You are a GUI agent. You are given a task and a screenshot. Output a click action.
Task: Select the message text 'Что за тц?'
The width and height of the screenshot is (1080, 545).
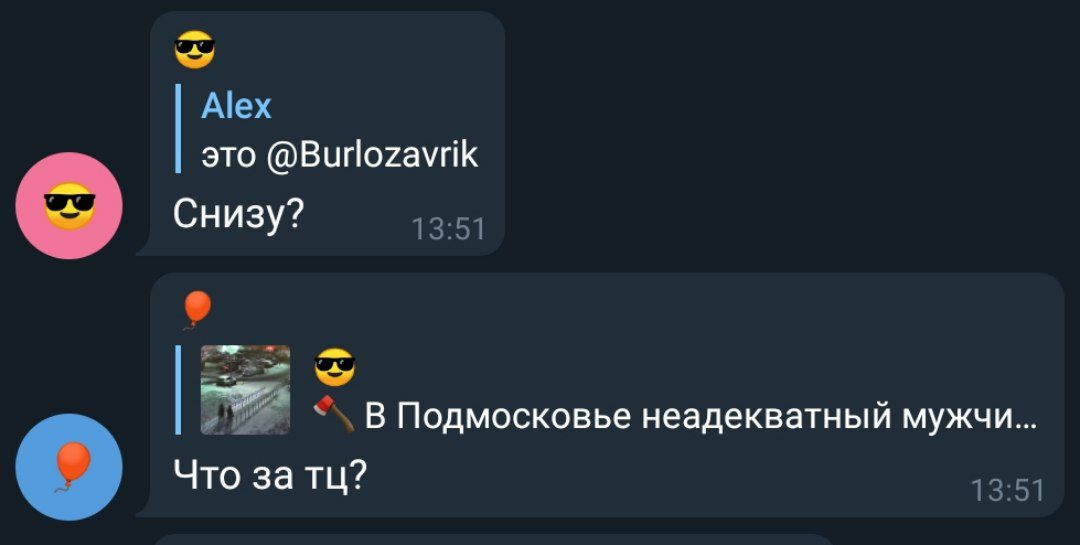[269, 475]
